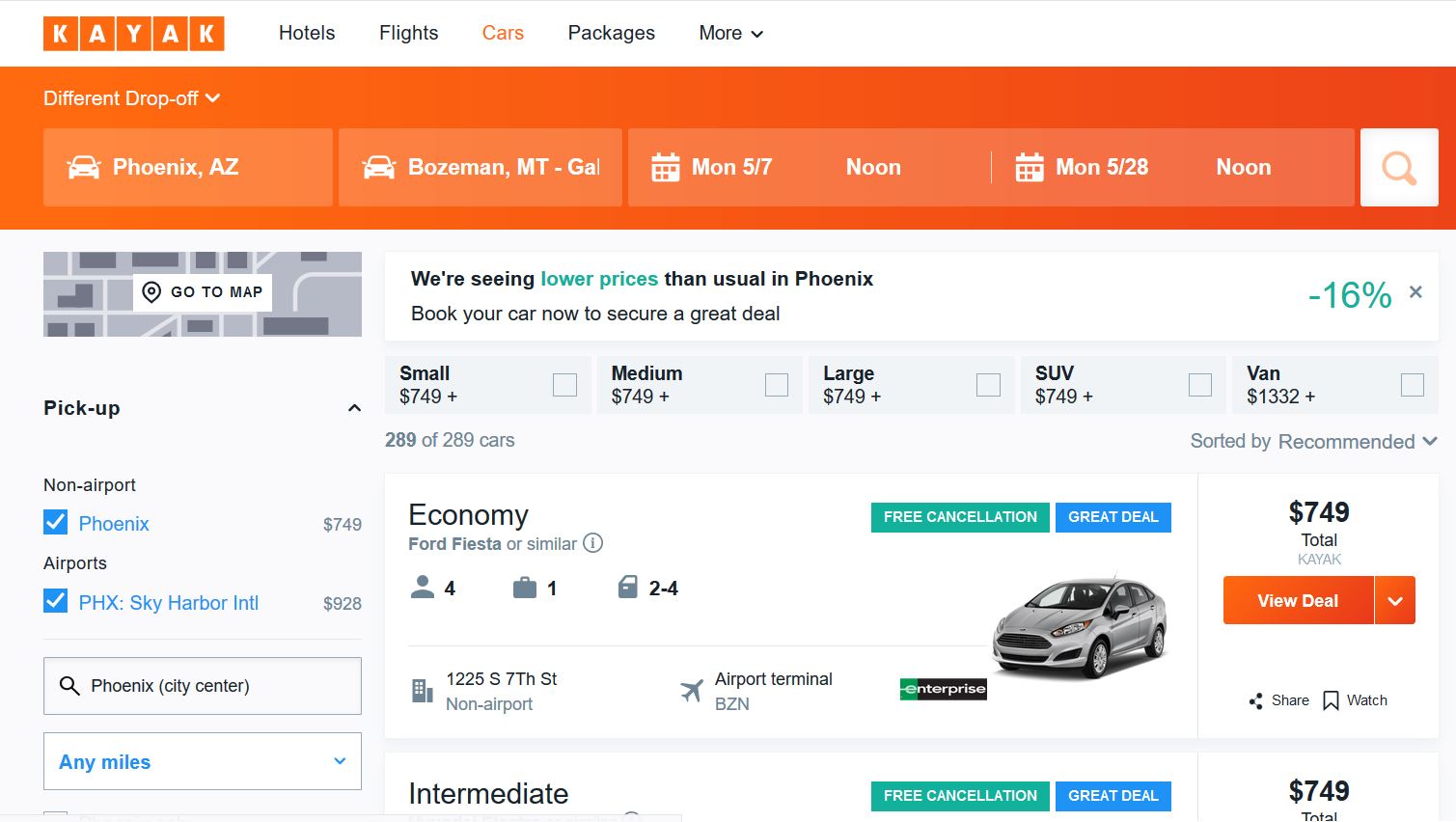Click the pick-up calendar icon
The width and height of the screenshot is (1456, 822).
[x=665, y=167]
